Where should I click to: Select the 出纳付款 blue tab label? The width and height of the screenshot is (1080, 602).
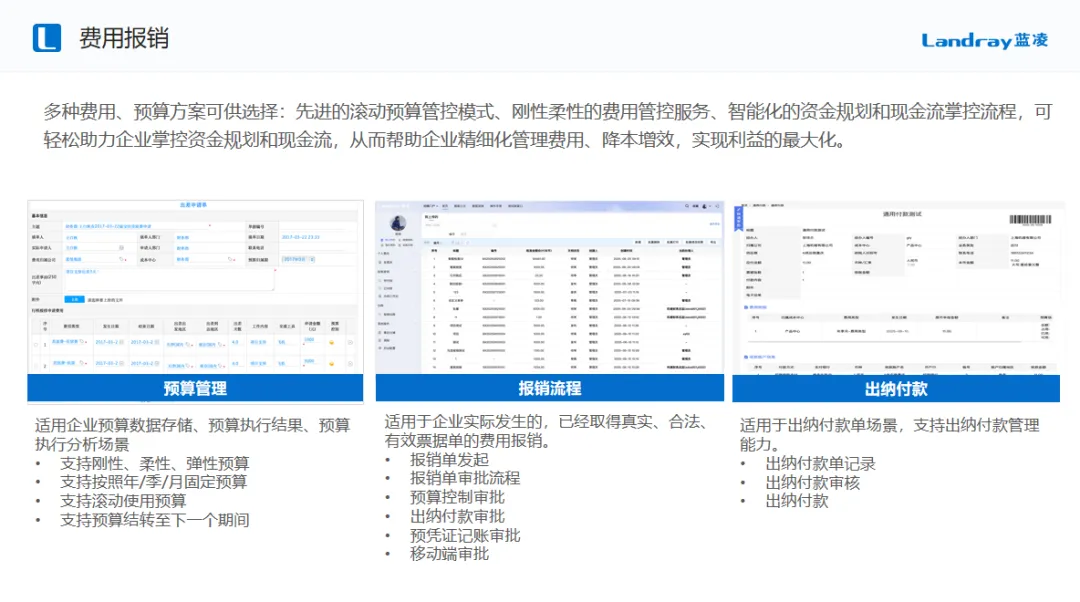[896, 388]
